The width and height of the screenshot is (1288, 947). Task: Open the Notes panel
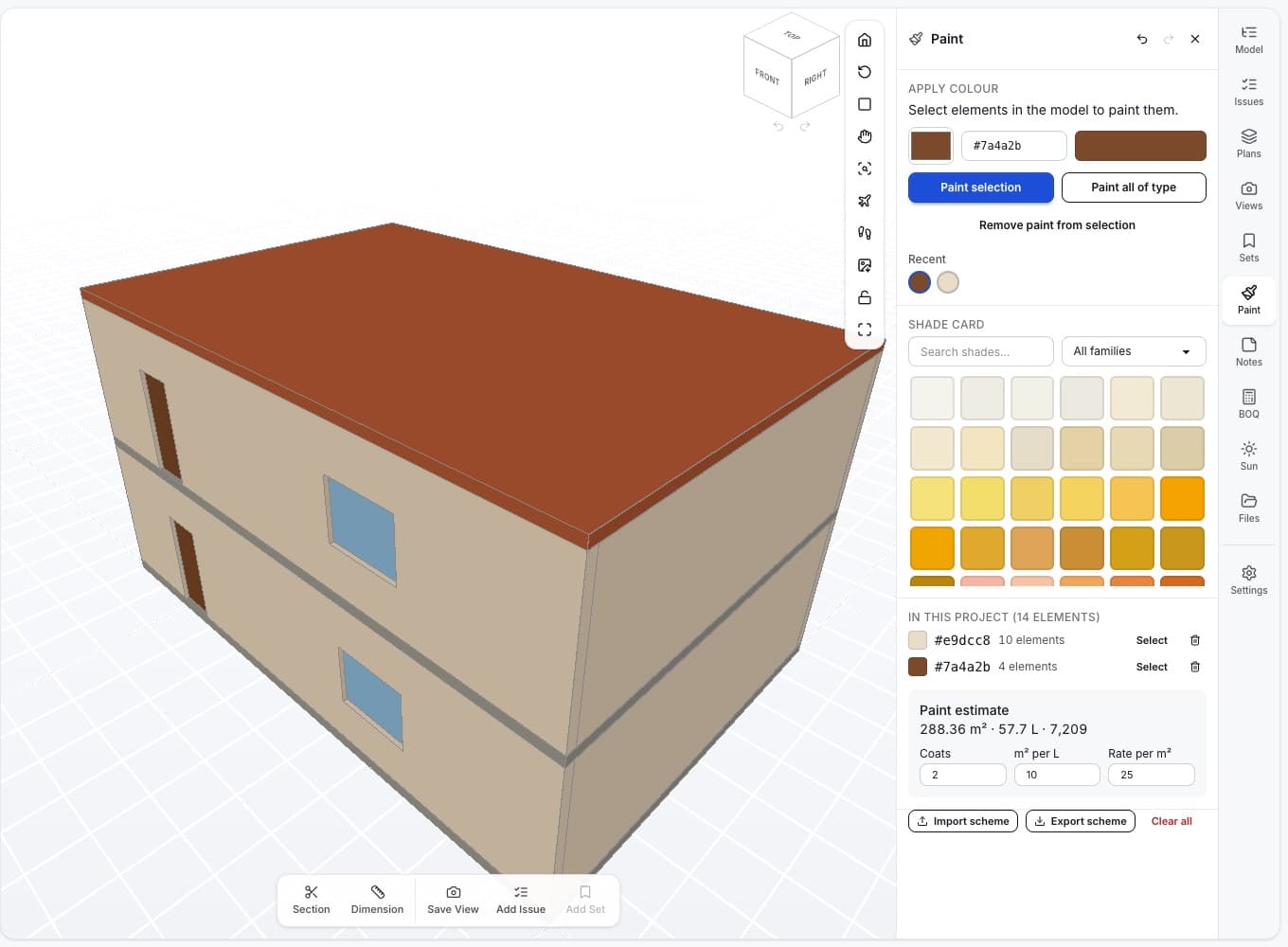coord(1248,352)
